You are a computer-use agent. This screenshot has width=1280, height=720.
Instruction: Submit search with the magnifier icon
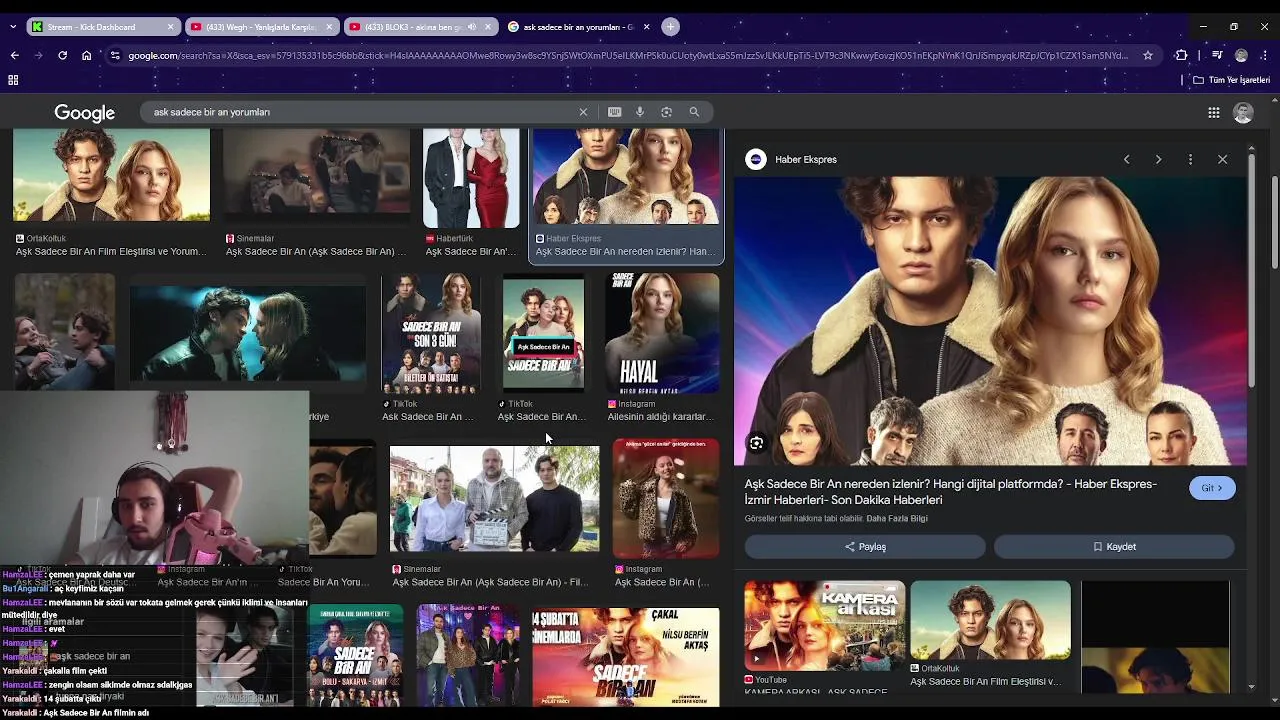694,112
